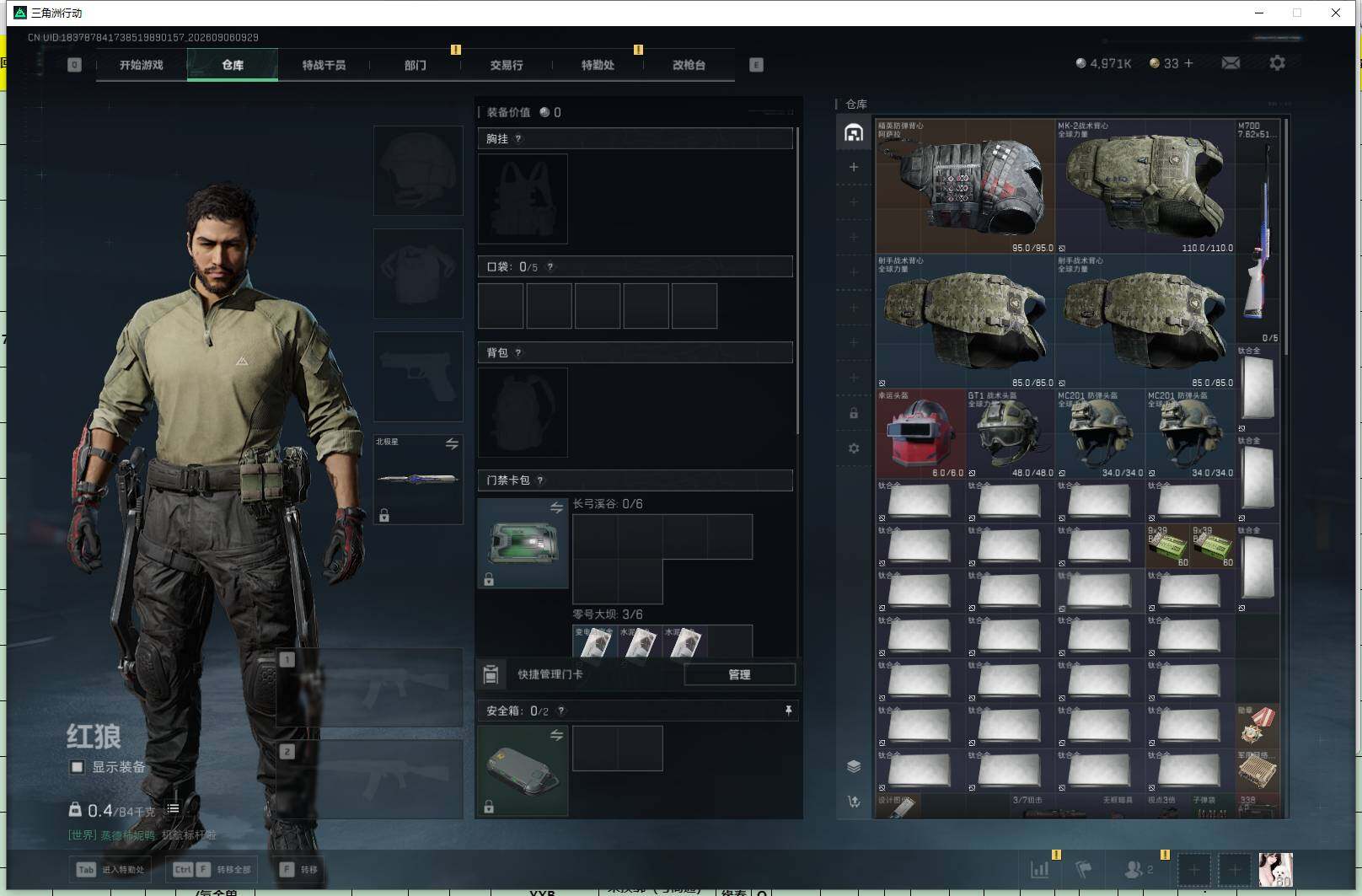Toggle the 显示装备 checkbox
The height and width of the screenshot is (896, 1362).
(x=77, y=767)
